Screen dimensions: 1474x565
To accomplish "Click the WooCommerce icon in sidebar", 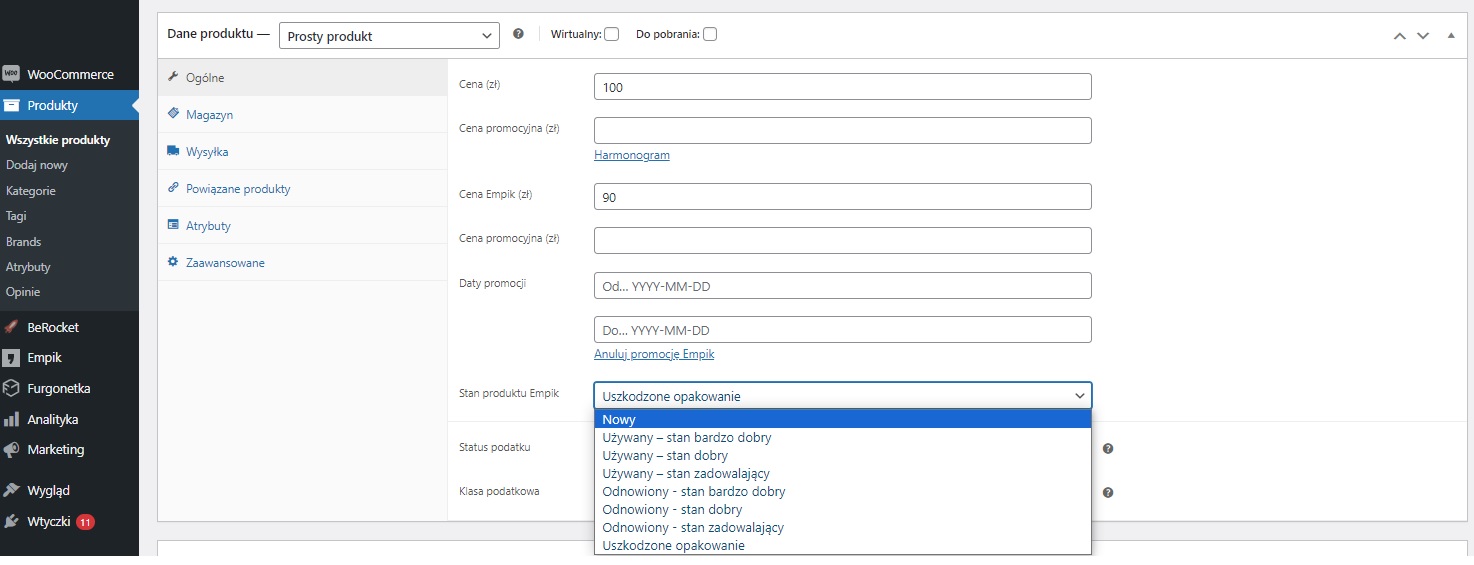I will pos(11,74).
